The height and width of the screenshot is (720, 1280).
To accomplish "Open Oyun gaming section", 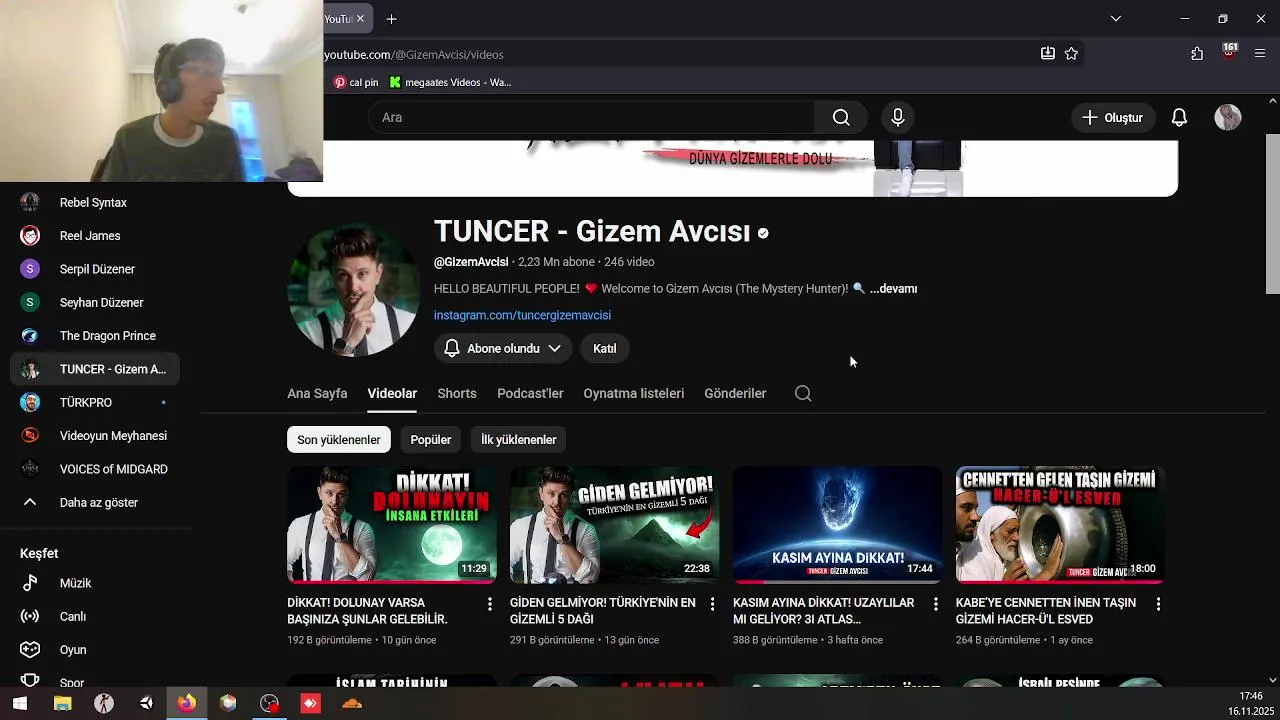I will 95,650.
